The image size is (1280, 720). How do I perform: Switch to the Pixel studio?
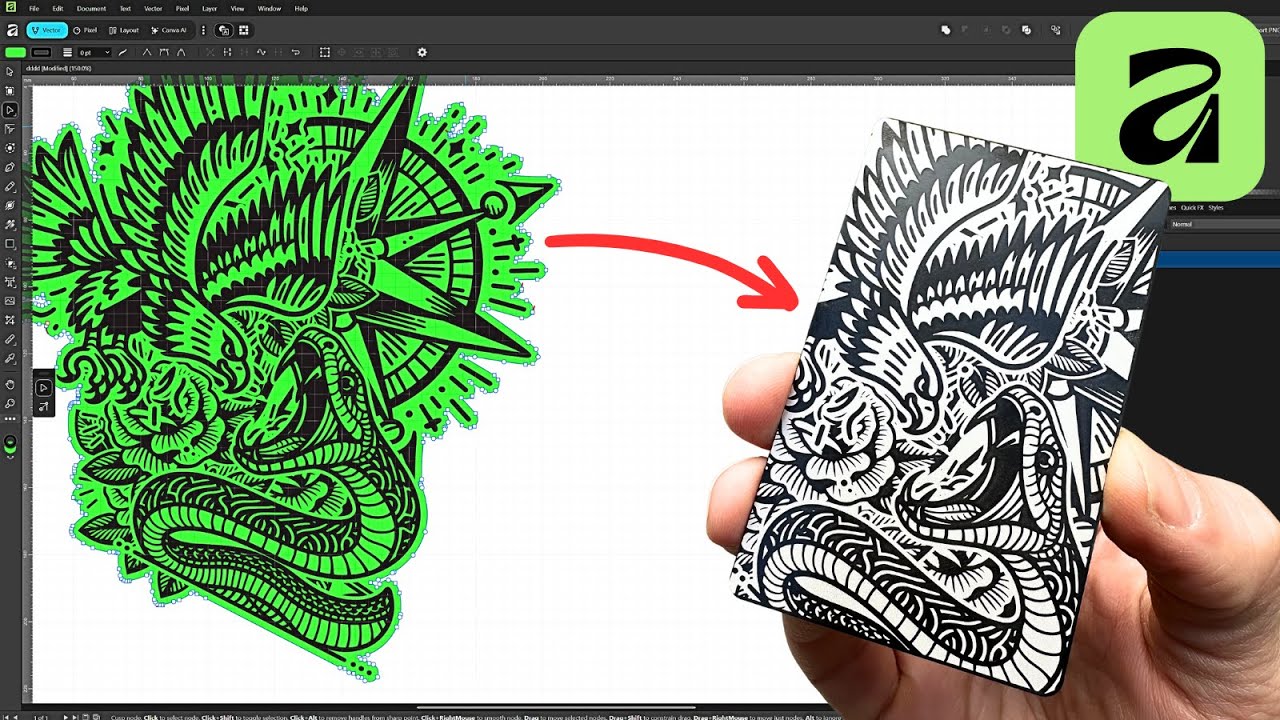coord(85,30)
